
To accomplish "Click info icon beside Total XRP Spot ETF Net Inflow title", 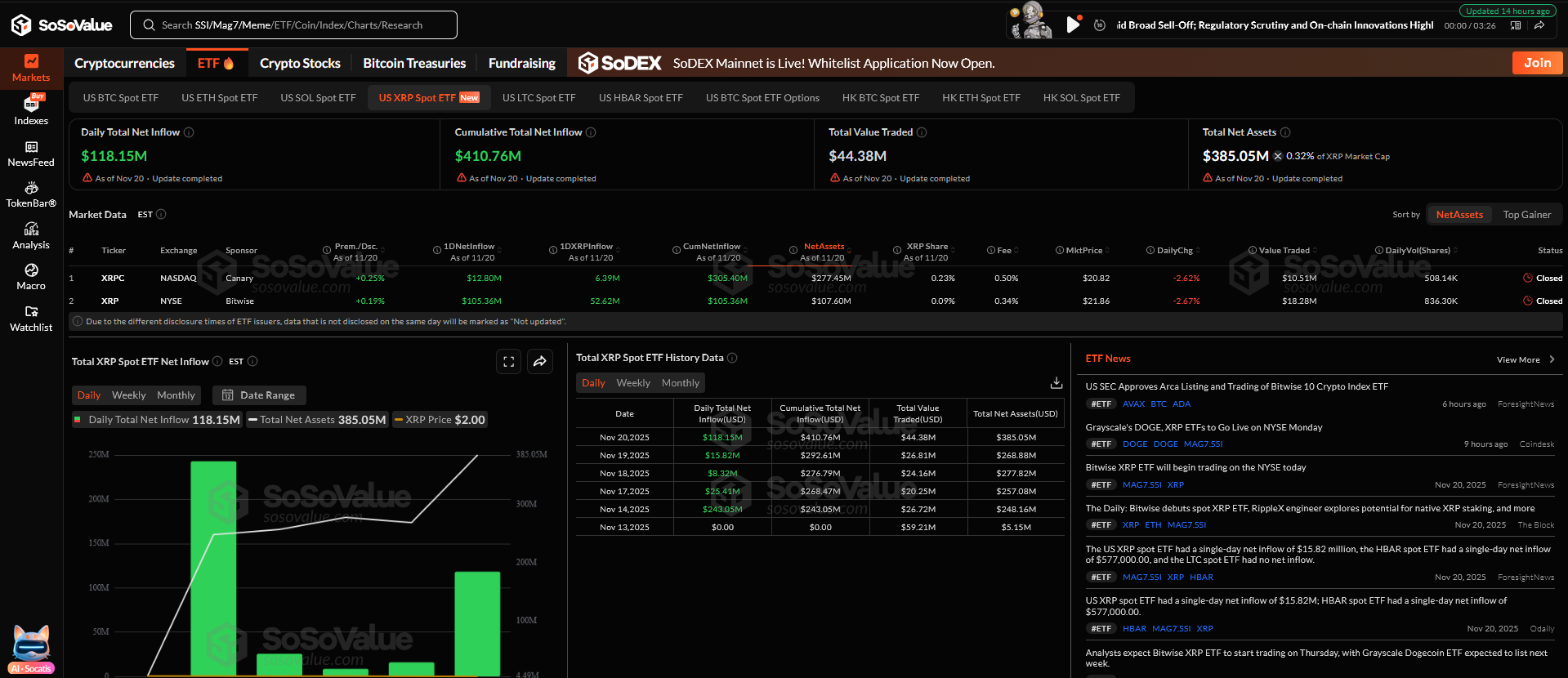I will (x=217, y=361).
